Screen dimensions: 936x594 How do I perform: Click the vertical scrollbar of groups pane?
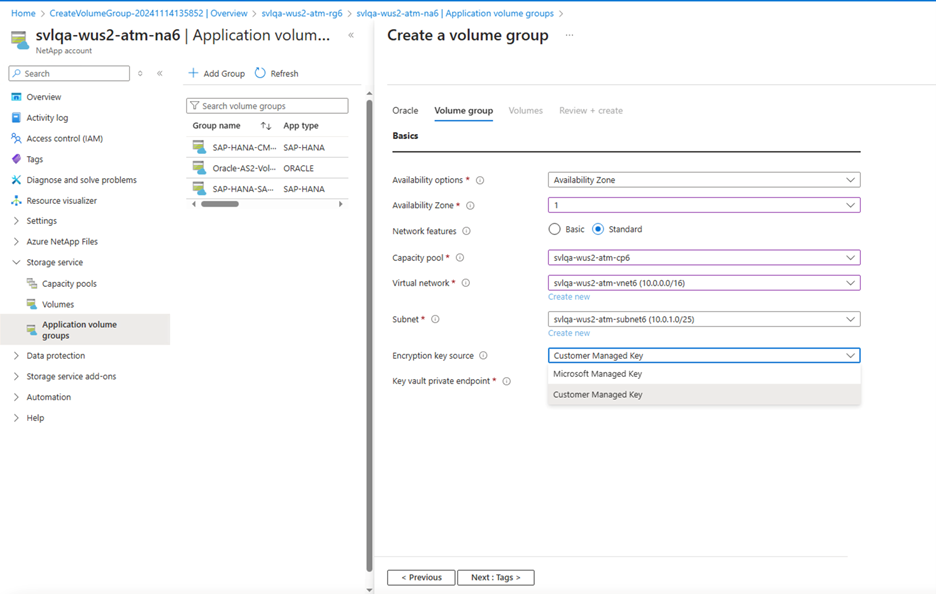click(x=370, y=334)
